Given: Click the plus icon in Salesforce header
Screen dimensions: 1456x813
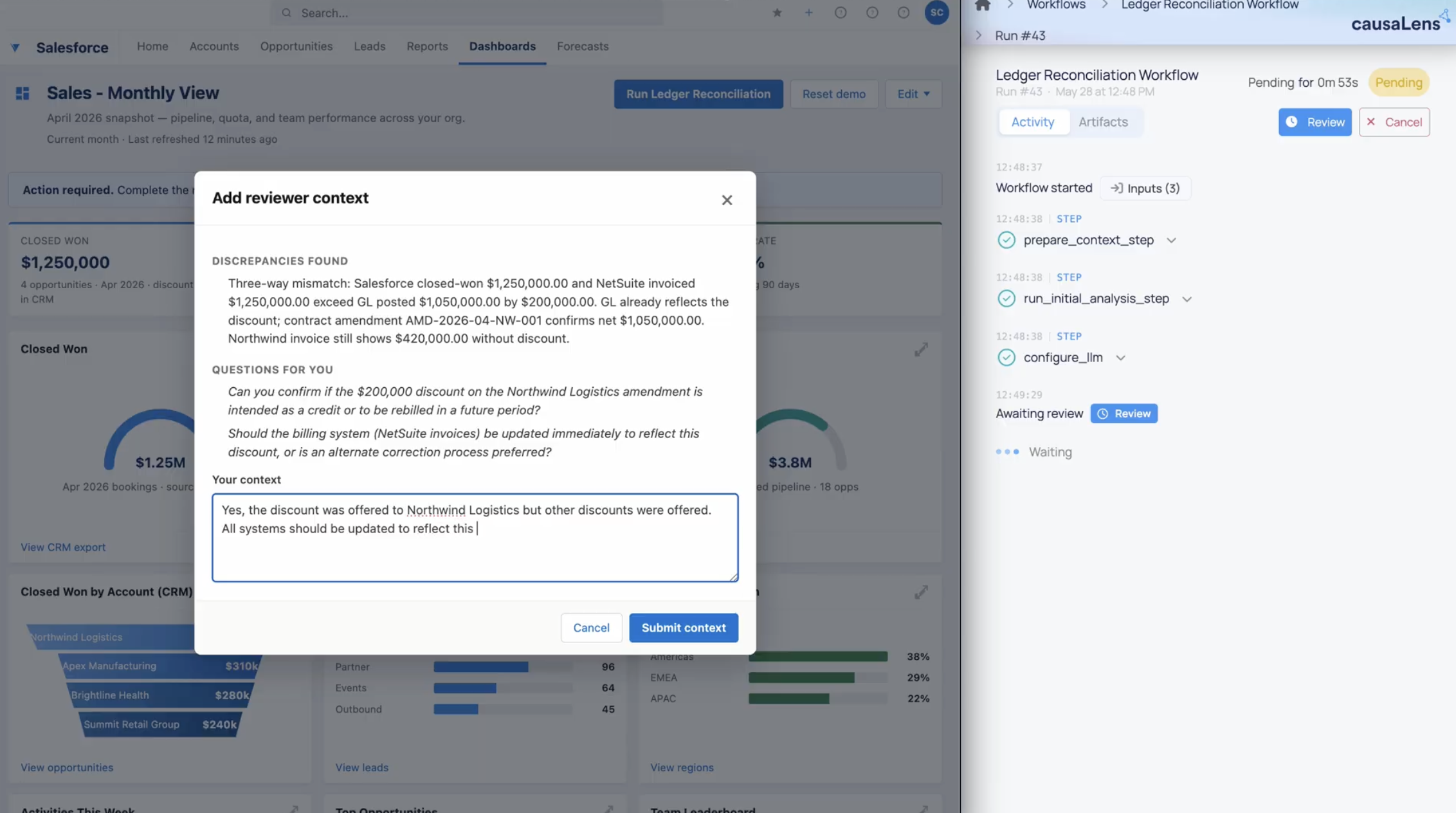Looking at the screenshot, I should 808,13.
